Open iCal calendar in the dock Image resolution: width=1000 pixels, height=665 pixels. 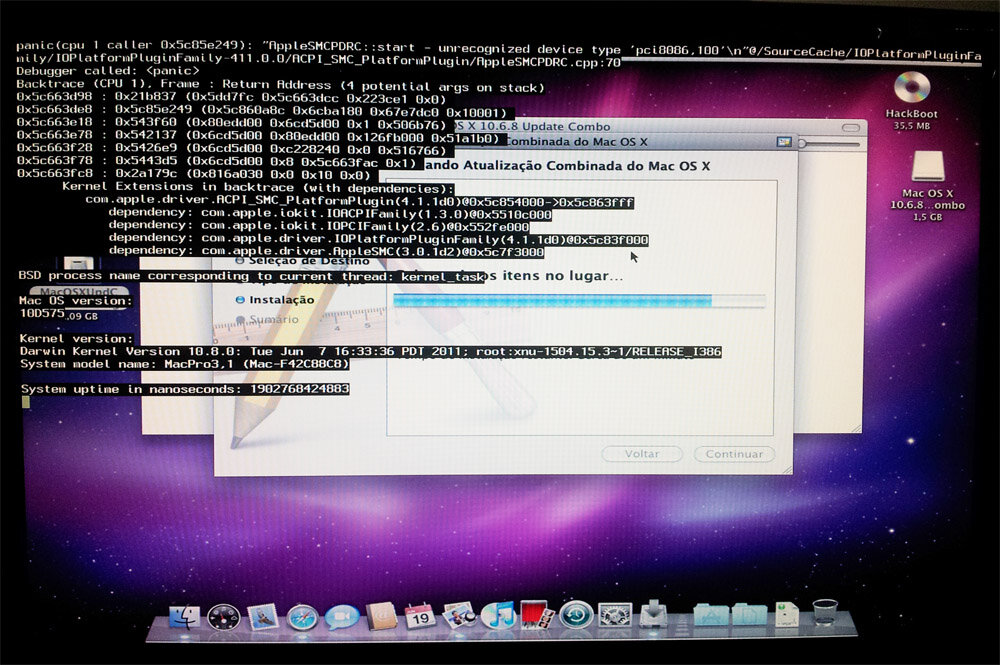(x=420, y=616)
